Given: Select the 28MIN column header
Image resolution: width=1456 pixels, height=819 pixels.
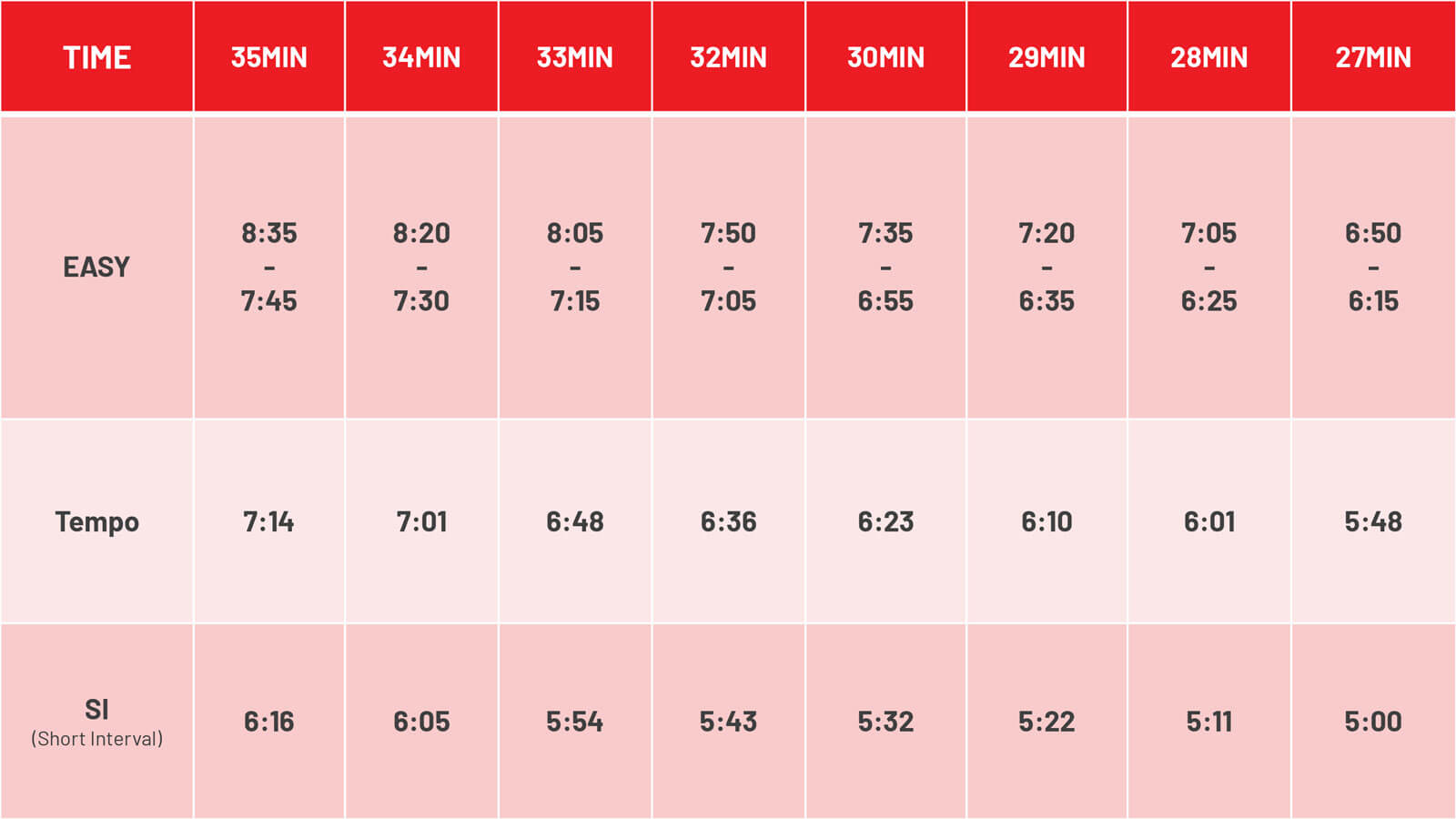Looking at the screenshot, I should point(1209,56).
